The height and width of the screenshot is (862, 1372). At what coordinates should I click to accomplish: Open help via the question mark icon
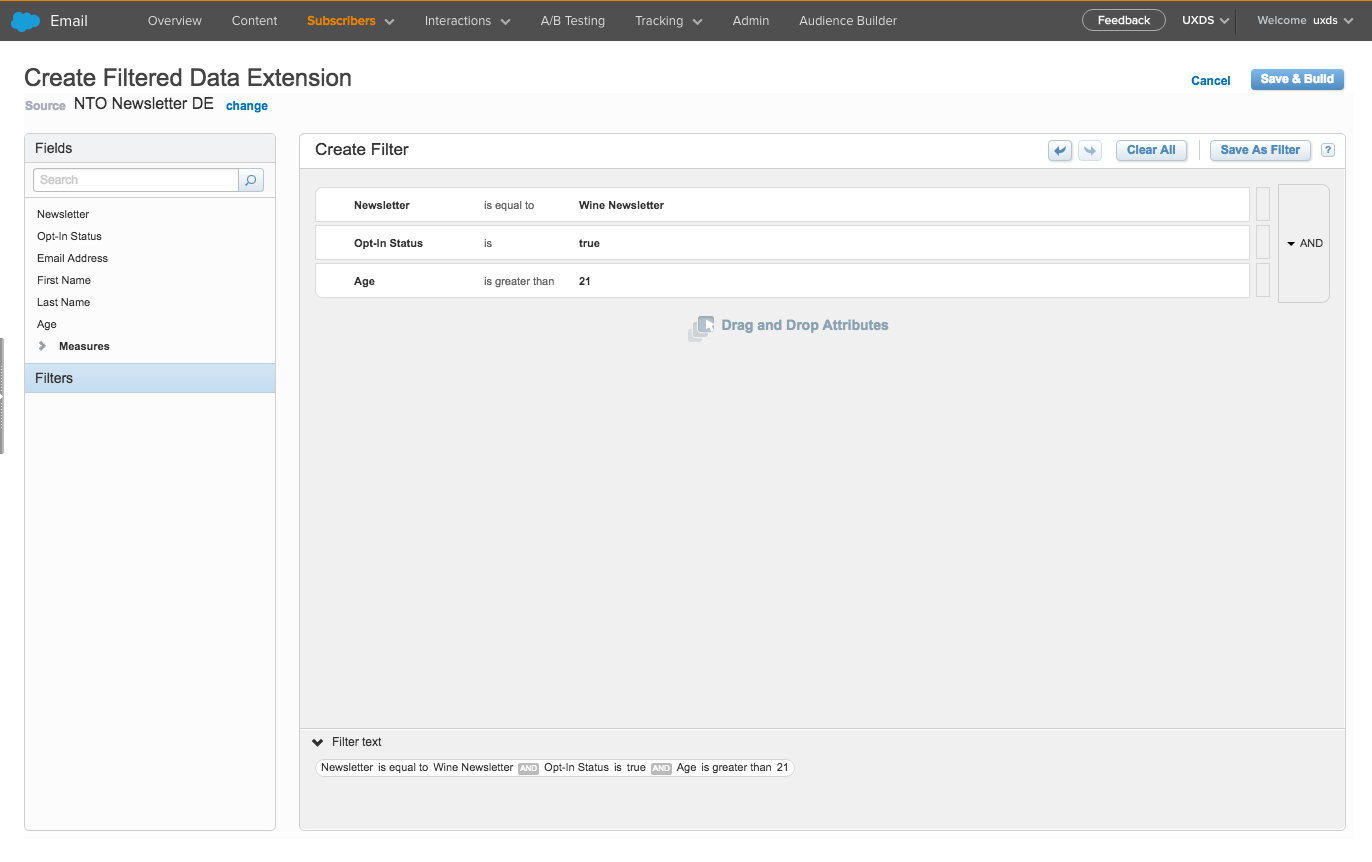1328,150
